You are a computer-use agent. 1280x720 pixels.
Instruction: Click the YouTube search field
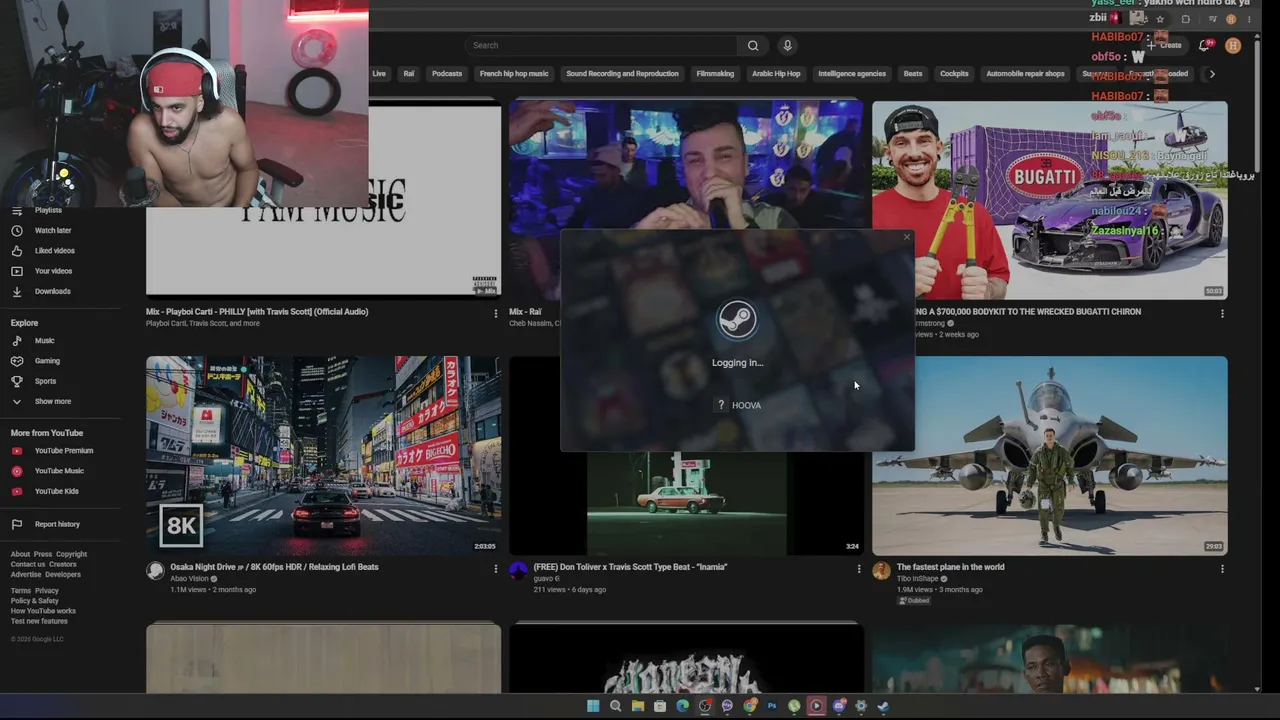click(603, 45)
